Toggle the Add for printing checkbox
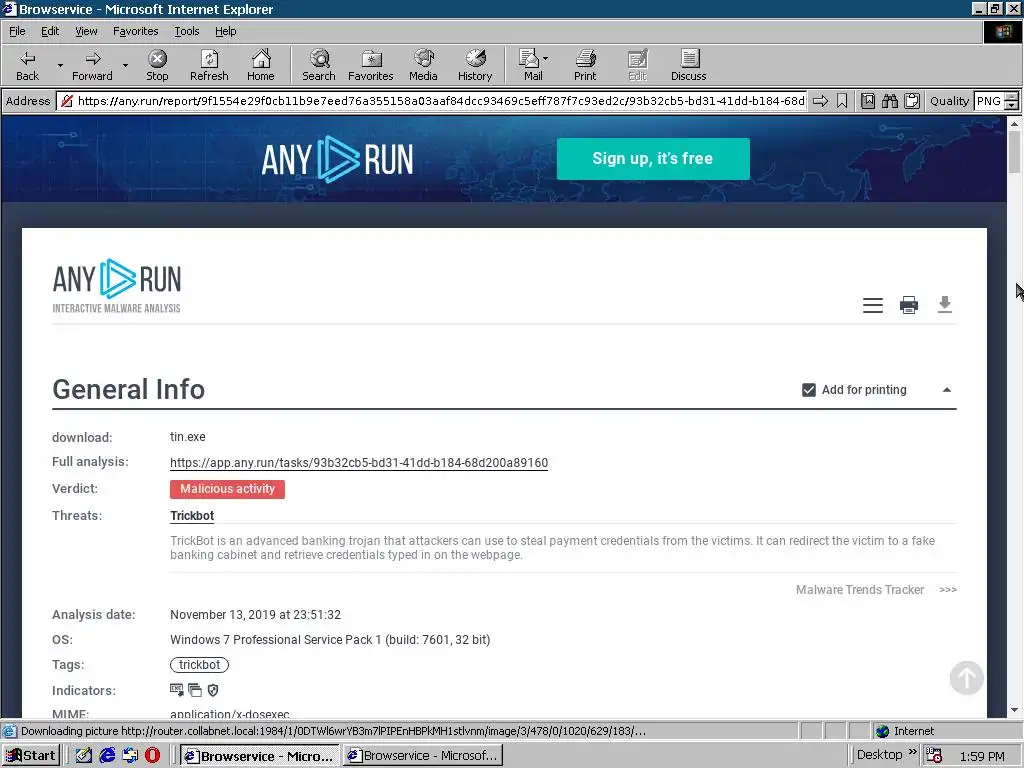1024x768 pixels. [x=808, y=390]
